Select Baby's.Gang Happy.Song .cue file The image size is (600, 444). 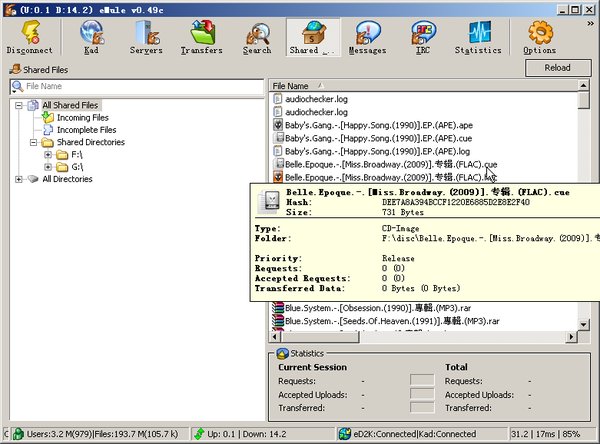[x=378, y=138]
